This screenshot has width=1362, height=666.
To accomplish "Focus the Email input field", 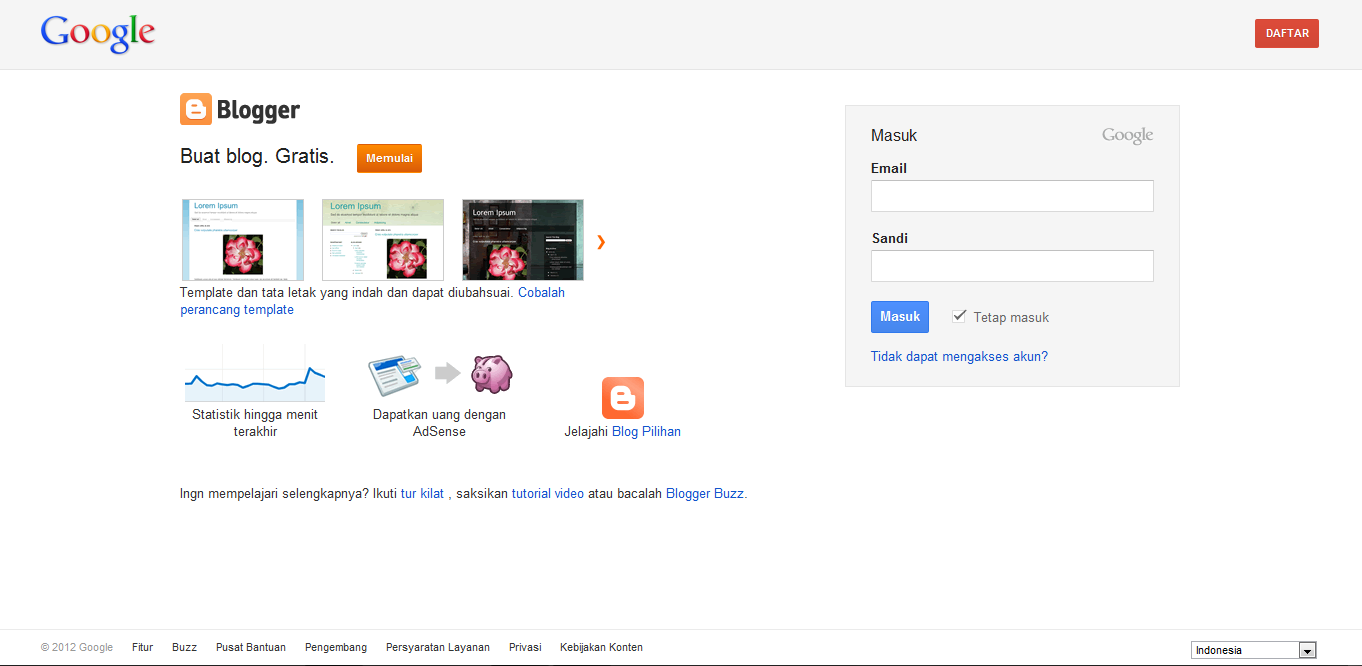I will point(1012,196).
